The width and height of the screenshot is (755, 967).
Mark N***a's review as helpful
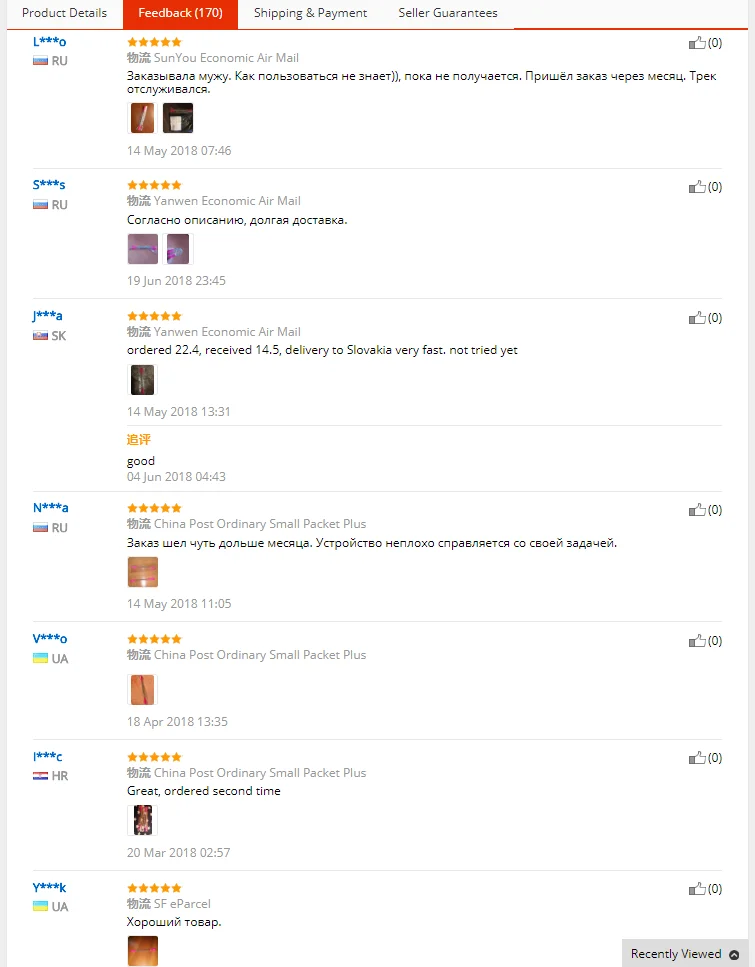click(x=697, y=510)
